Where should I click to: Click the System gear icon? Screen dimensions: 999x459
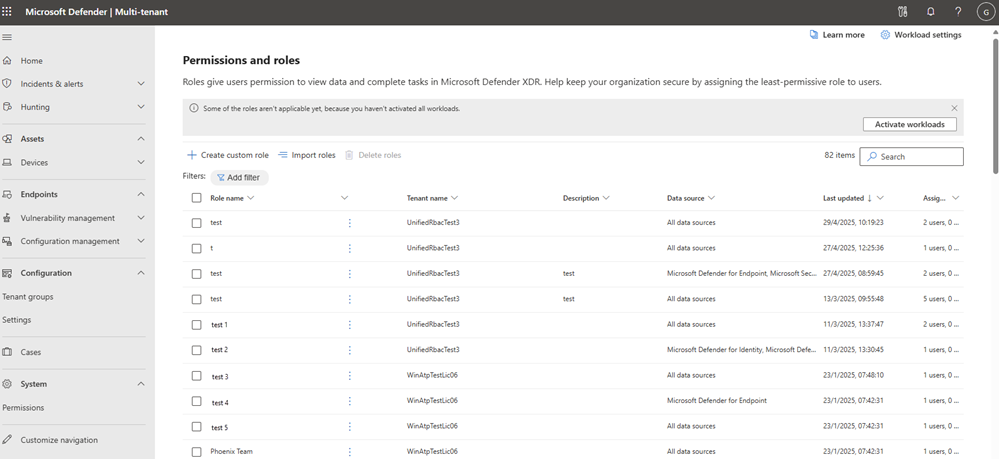(x=8, y=384)
